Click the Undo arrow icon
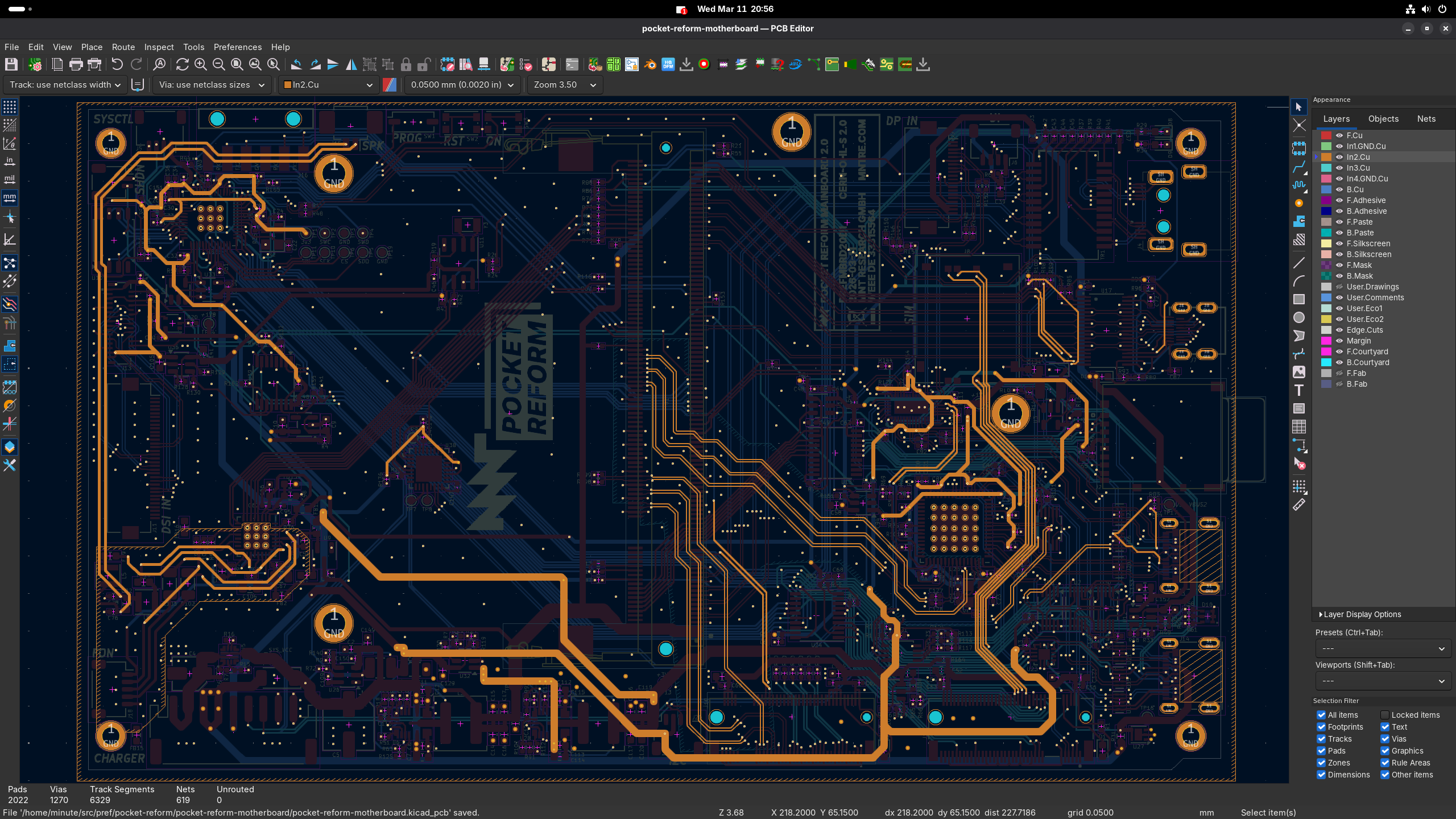The width and height of the screenshot is (1456, 819). (x=117, y=65)
